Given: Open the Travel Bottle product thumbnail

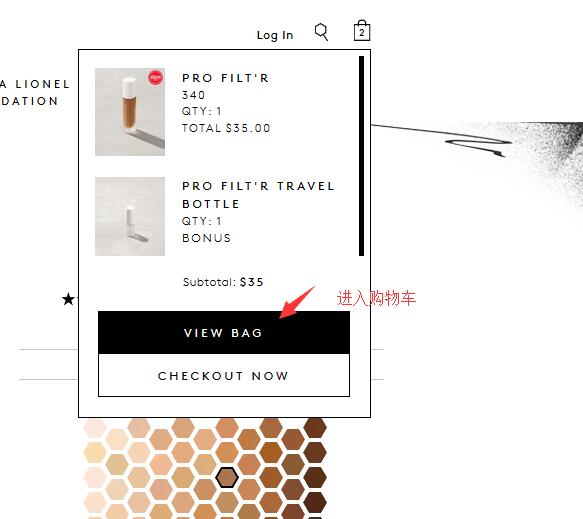Looking at the screenshot, I should pyautogui.click(x=130, y=216).
